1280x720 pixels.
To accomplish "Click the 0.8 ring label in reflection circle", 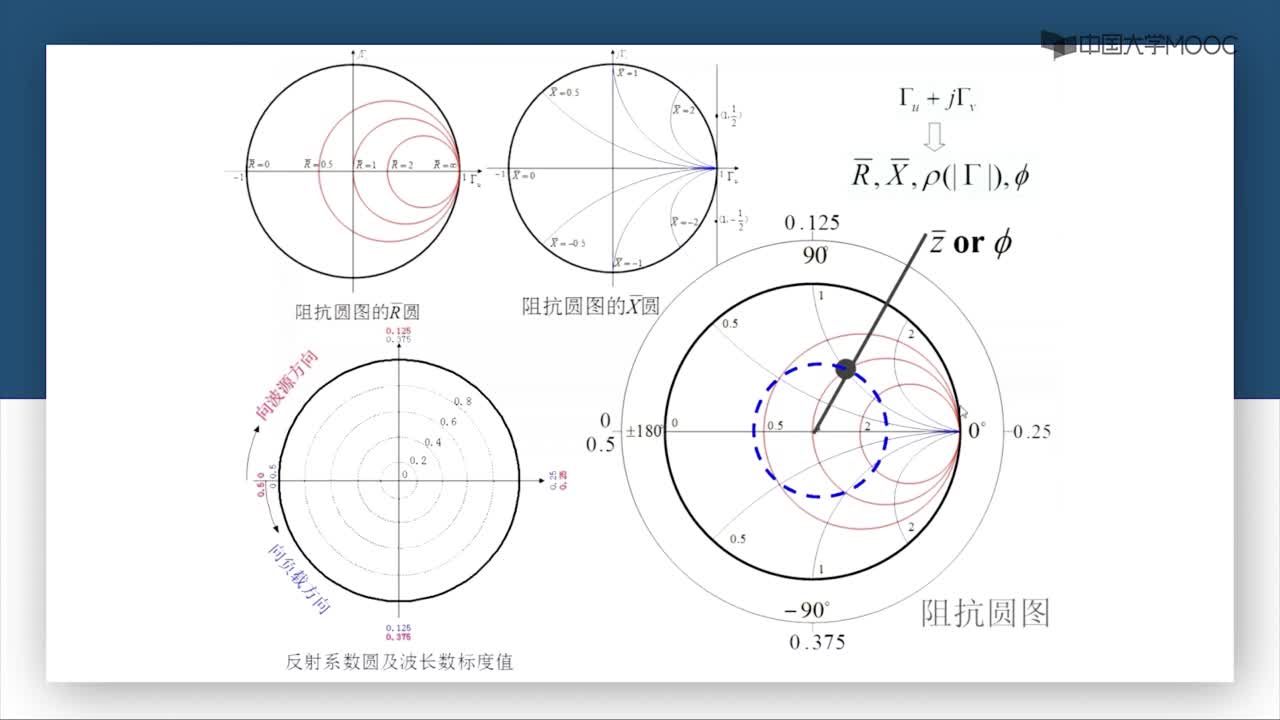I will tap(463, 401).
